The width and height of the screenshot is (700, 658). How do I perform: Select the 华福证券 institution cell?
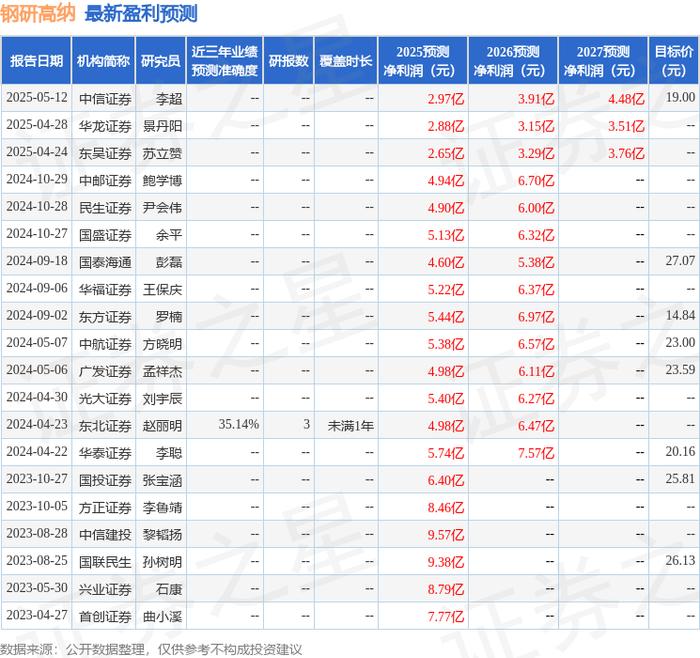[105, 289]
